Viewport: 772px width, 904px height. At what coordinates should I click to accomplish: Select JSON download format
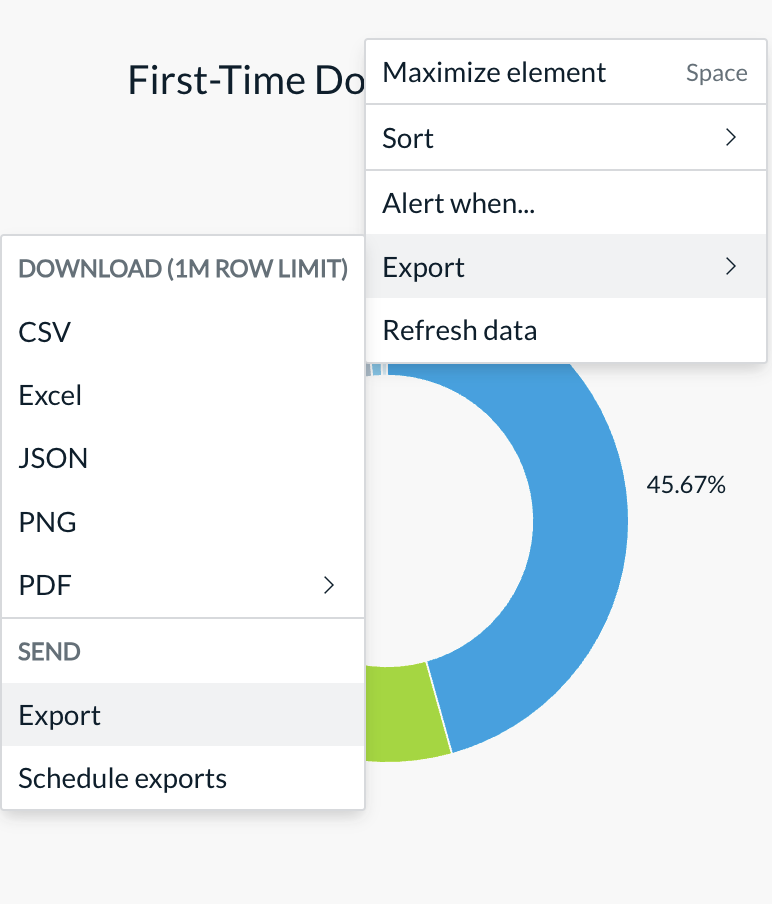183,458
